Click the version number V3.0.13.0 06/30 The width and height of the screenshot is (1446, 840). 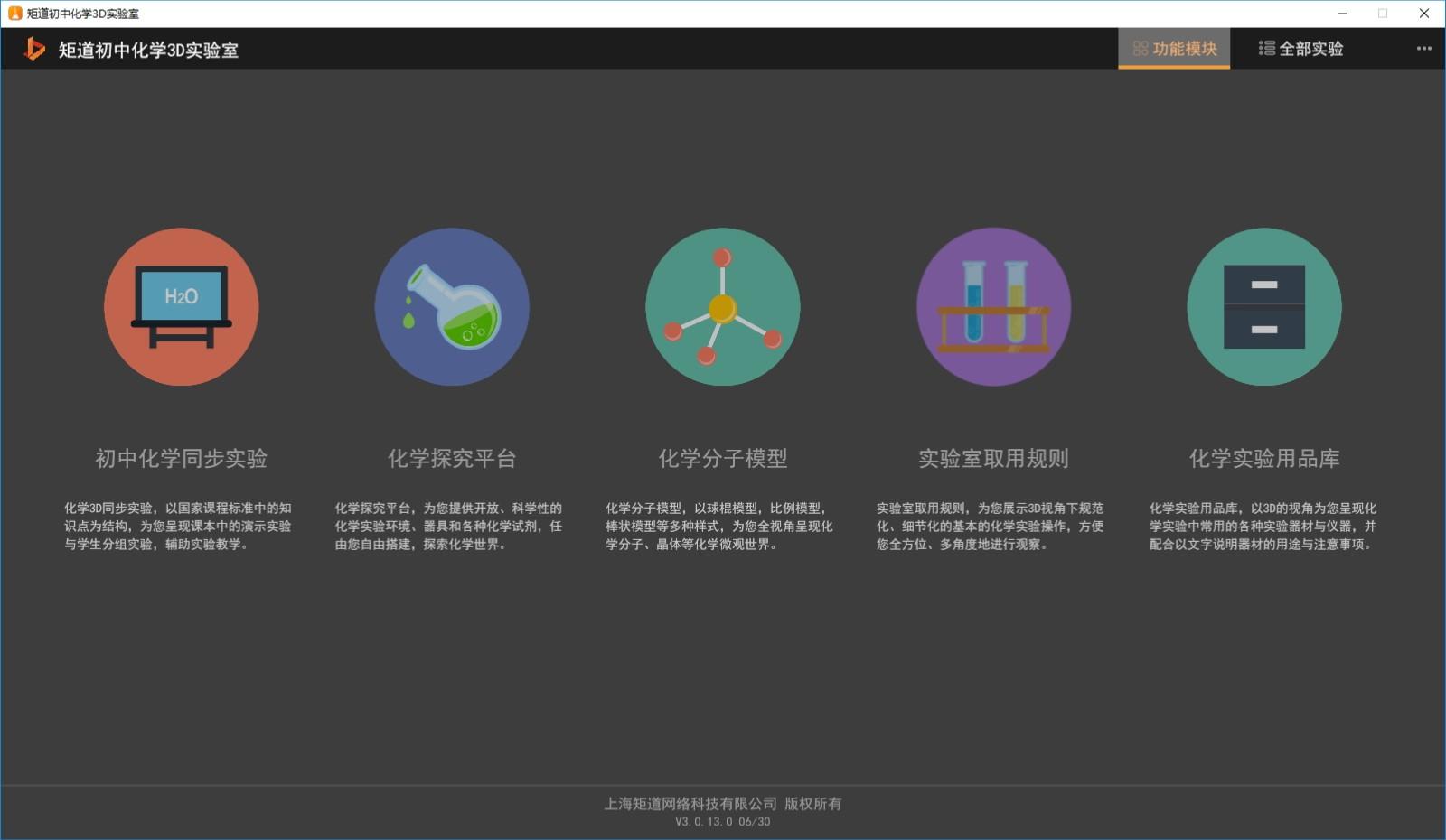[722, 822]
